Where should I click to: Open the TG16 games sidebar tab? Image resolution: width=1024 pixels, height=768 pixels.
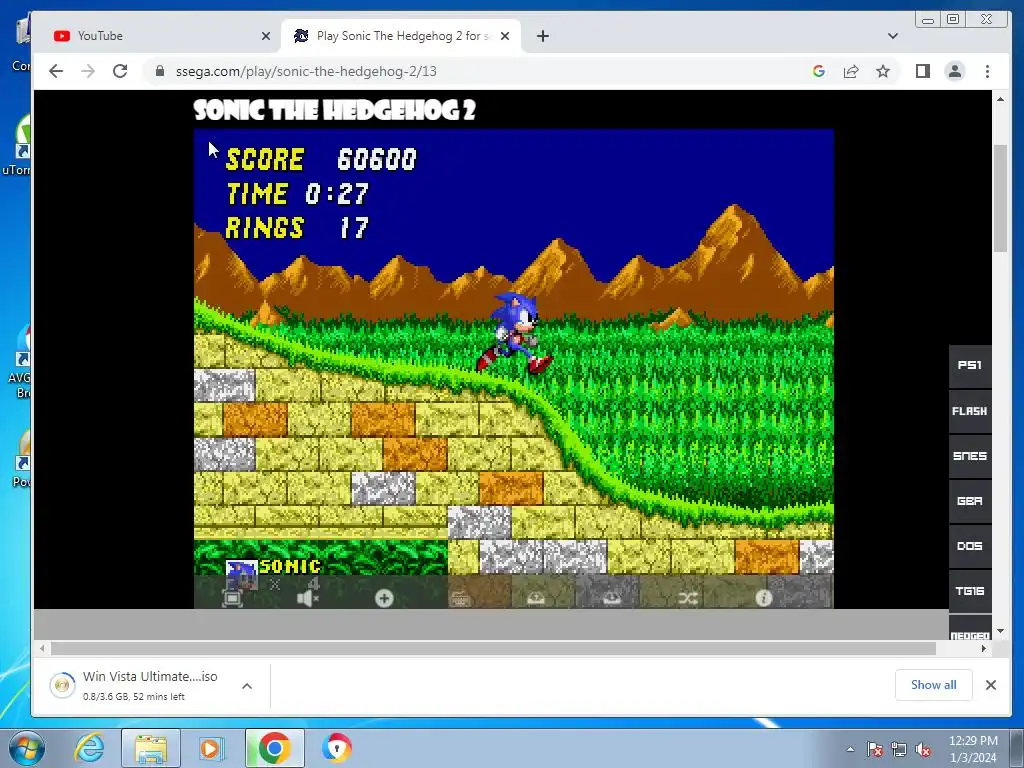coord(970,591)
